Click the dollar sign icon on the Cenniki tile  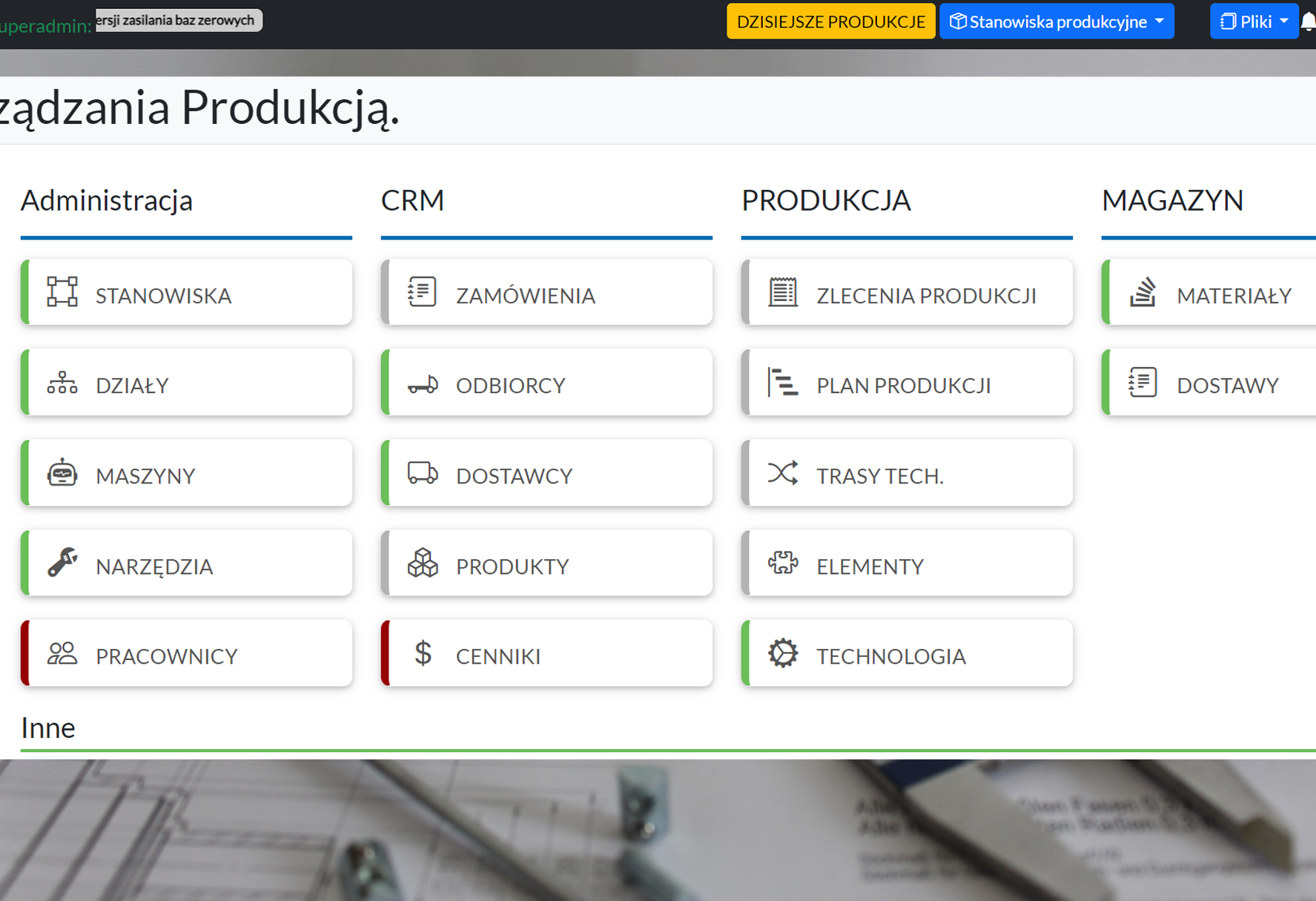click(x=423, y=653)
